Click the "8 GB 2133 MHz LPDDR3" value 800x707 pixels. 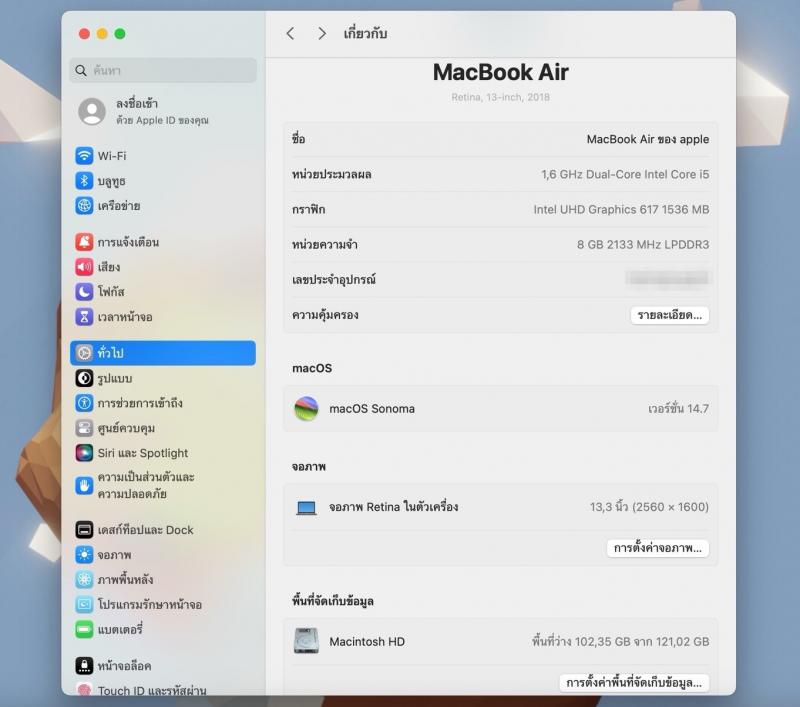tap(643, 245)
